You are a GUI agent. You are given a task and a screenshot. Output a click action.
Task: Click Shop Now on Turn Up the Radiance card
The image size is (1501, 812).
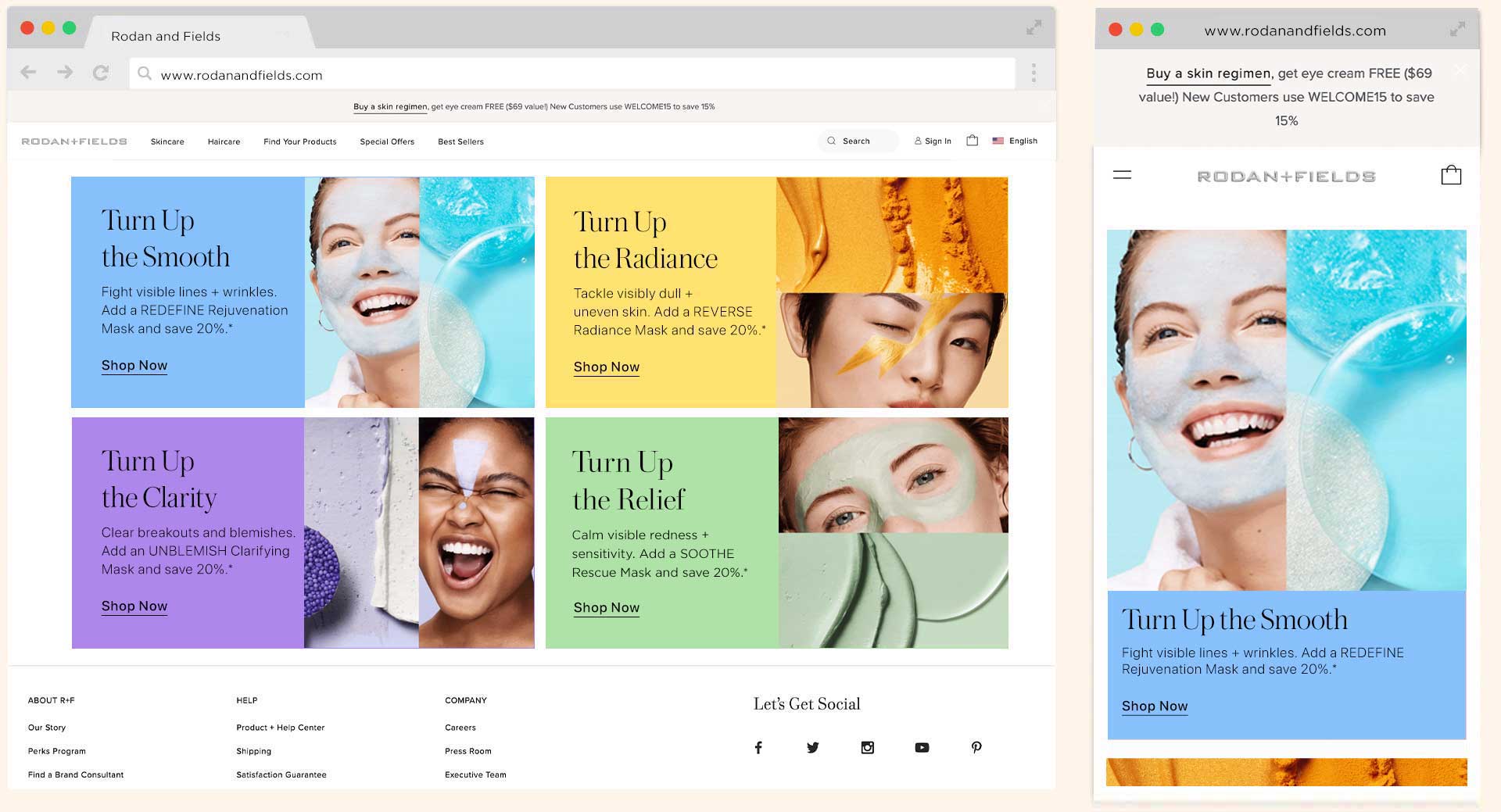click(x=607, y=367)
